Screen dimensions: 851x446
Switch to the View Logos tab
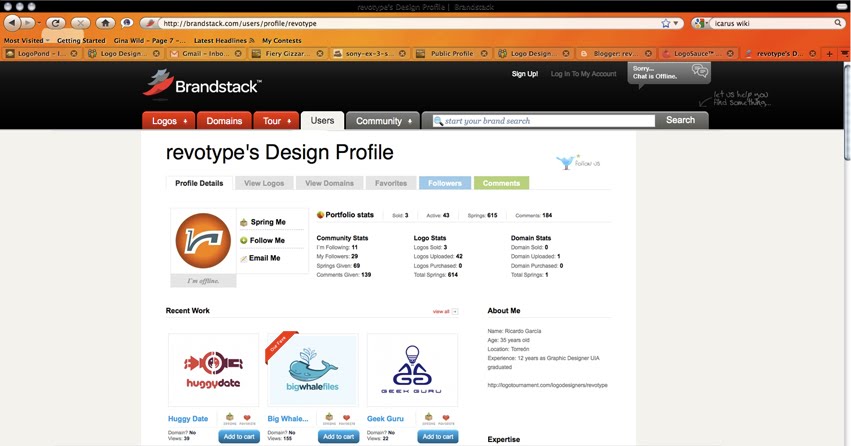(264, 183)
